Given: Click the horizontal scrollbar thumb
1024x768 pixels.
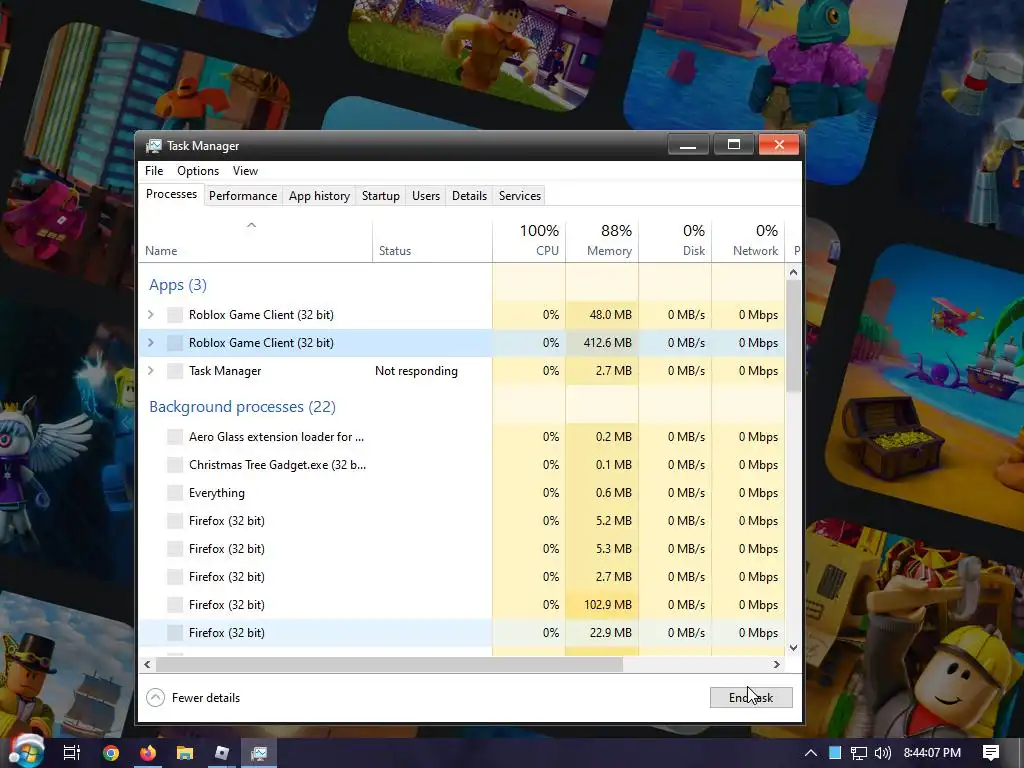Looking at the screenshot, I should click(389, 665).
